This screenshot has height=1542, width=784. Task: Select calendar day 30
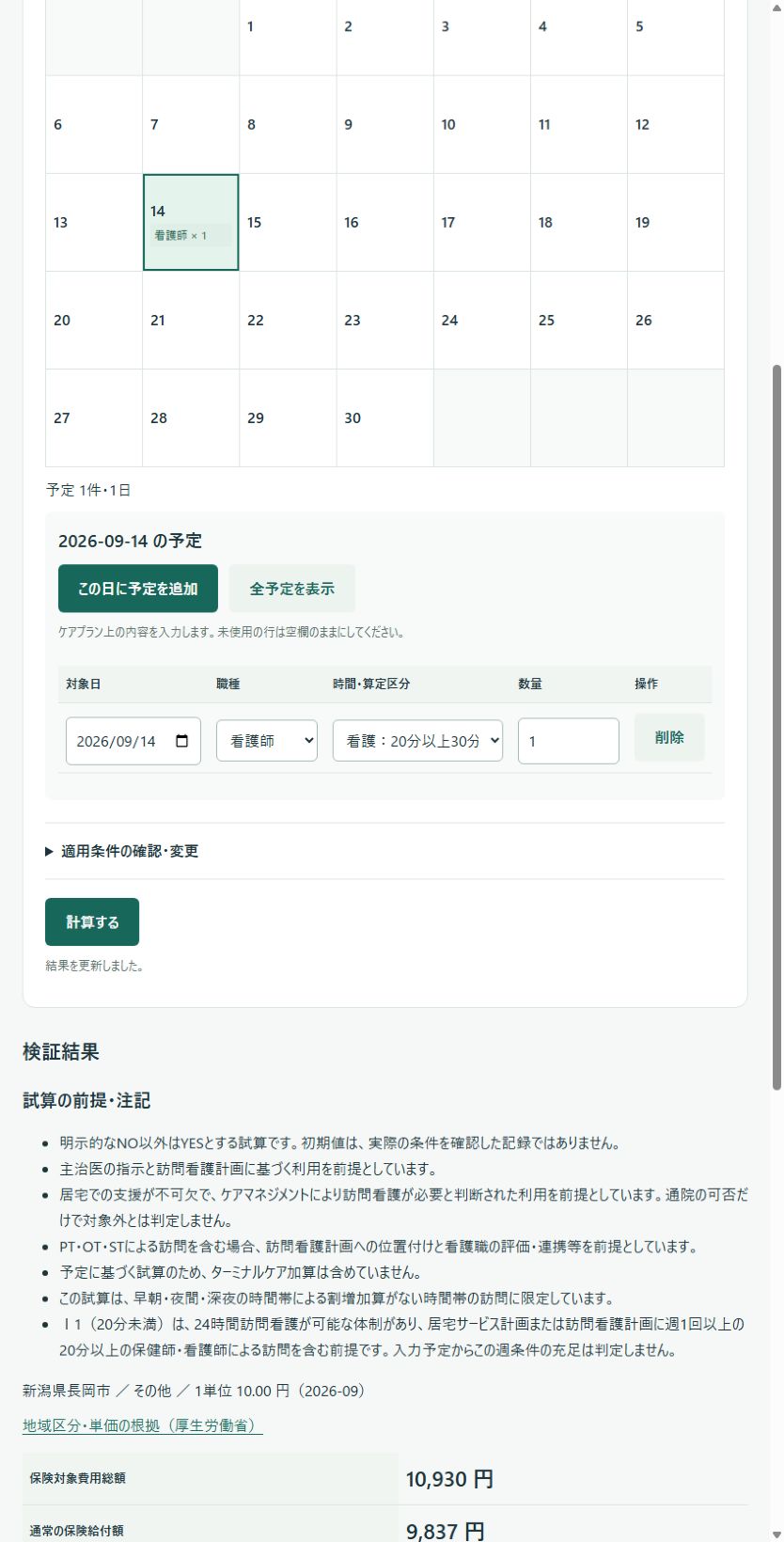point(384,417)
